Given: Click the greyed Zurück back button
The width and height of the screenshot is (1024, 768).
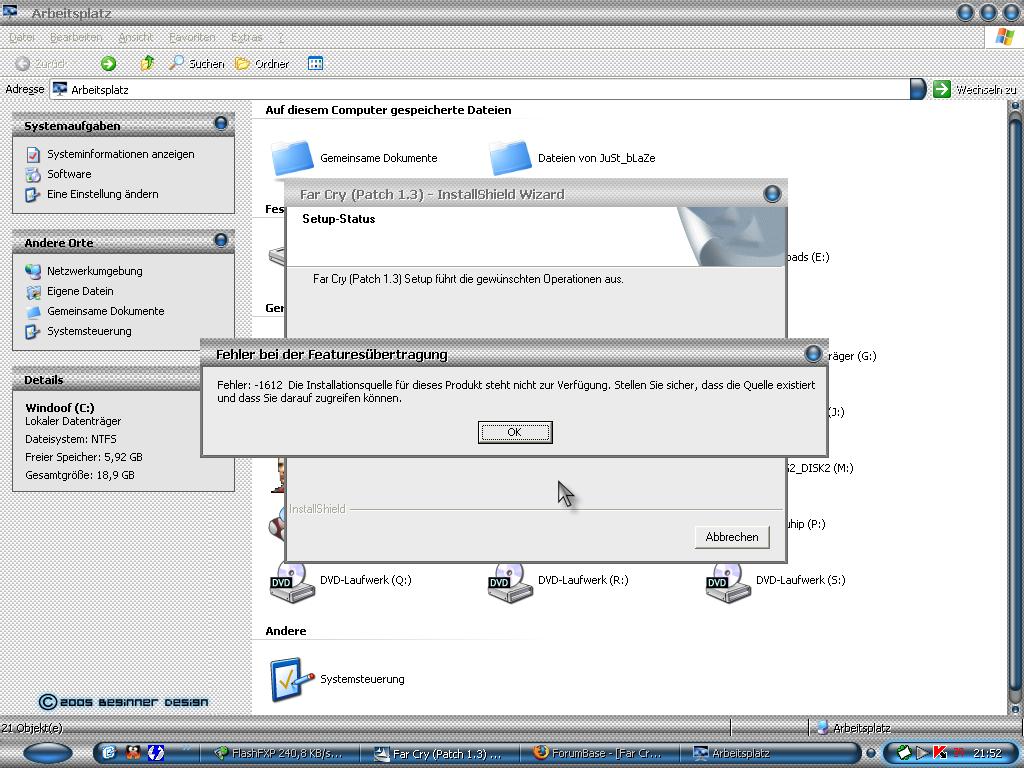Looking at the screenshot, I should [x=40, y=63].
